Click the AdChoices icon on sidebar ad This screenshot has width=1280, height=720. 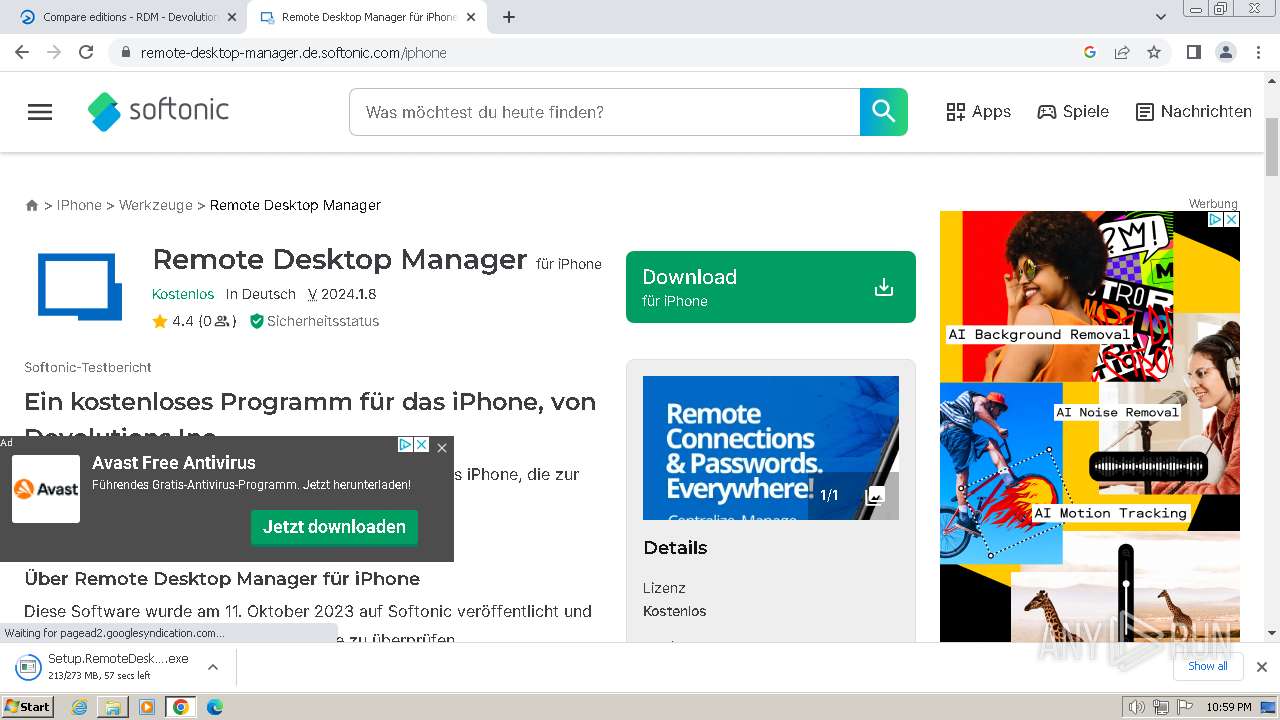pyautogui.click(x=1216, y=219)
